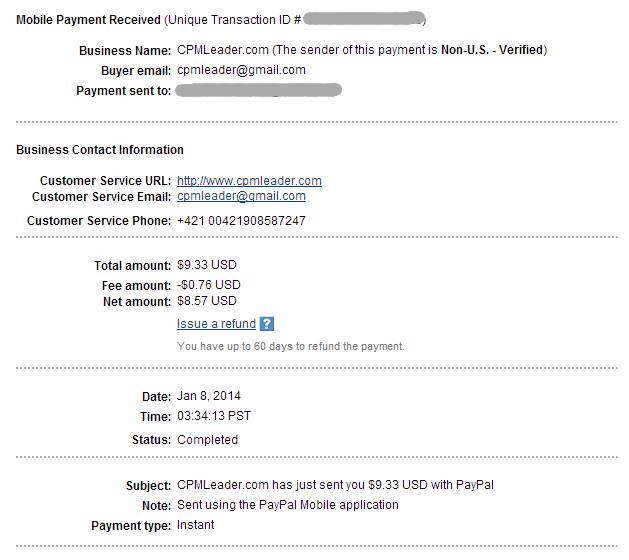
Task: Select the Fee amount -$0.76 USD
Action: 209,285
